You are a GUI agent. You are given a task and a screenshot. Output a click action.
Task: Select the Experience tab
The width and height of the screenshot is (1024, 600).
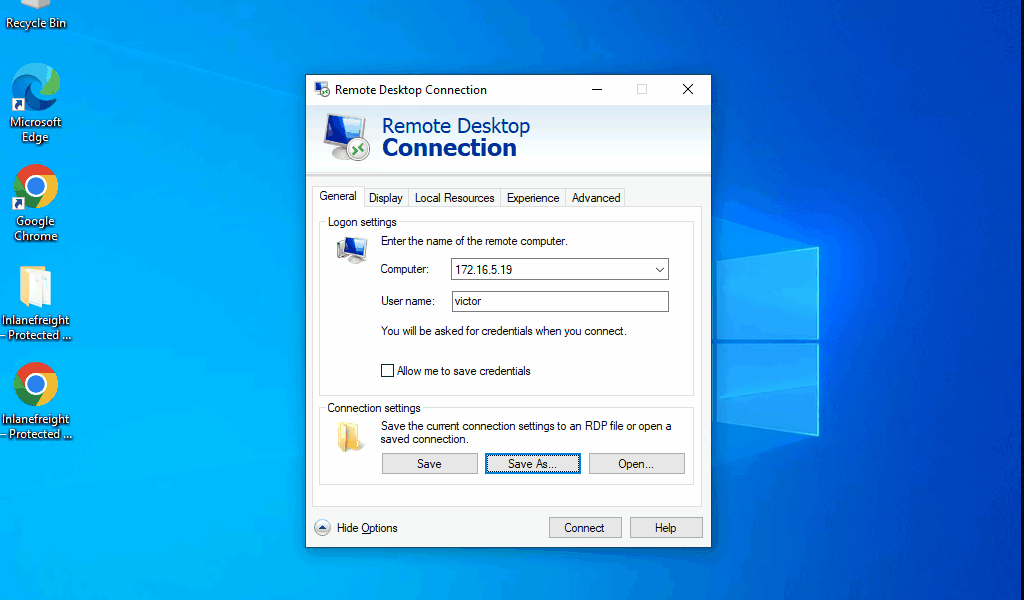click(x=532, y=198)
